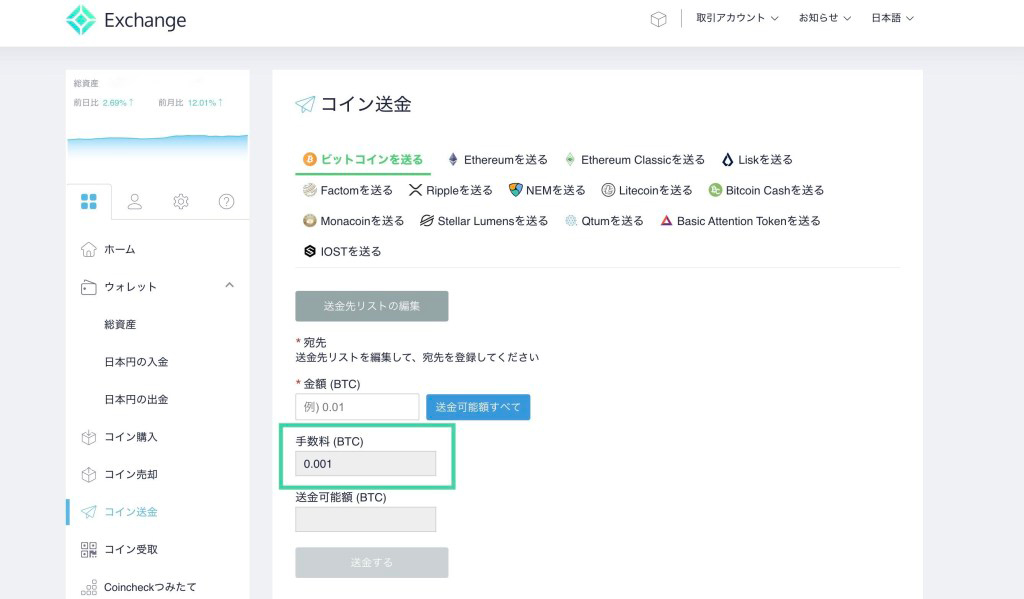
Task: Click 送金可能額すべて button
Action: tap(478, 407)
